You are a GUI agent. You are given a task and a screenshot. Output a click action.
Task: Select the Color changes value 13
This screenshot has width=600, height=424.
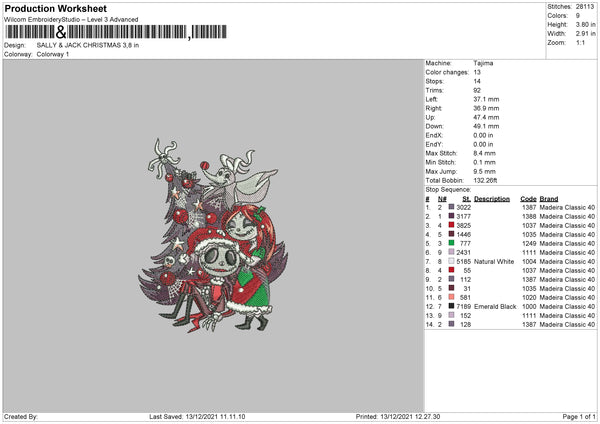(x=477, y=72)
